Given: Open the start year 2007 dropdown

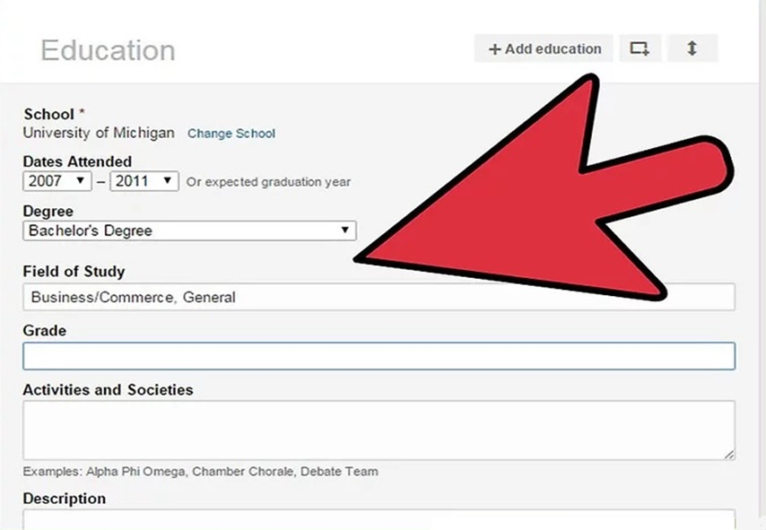Looking at the screenshot, I should tap(56, 181).
